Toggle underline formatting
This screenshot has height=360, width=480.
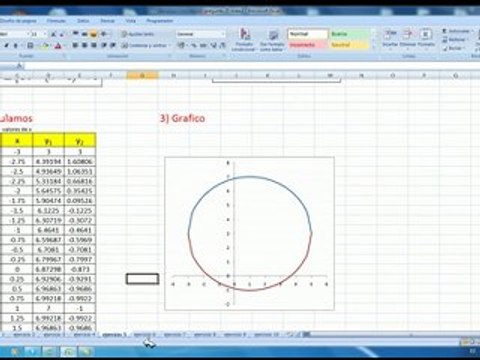tap(16, 45)
